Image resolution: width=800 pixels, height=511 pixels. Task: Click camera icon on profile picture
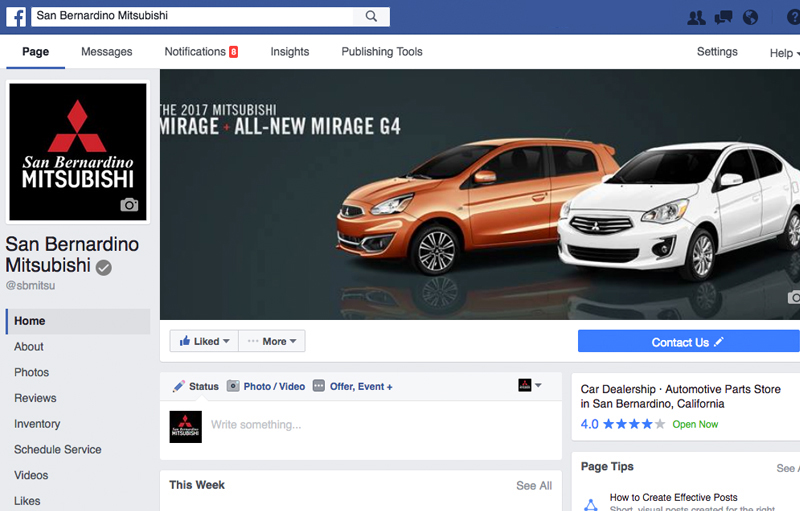pyautogui.click(x=129, y=205)
